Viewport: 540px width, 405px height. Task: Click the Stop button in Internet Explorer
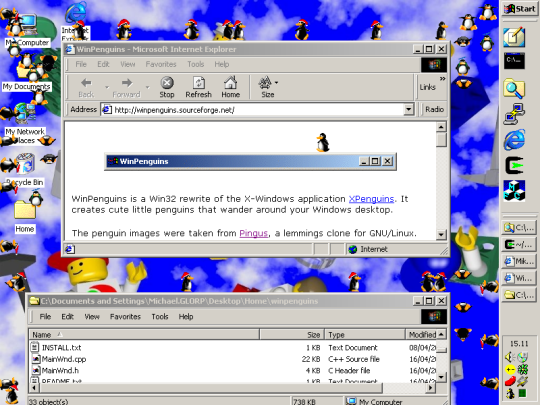pyautogui.click(x=167, y=87)
